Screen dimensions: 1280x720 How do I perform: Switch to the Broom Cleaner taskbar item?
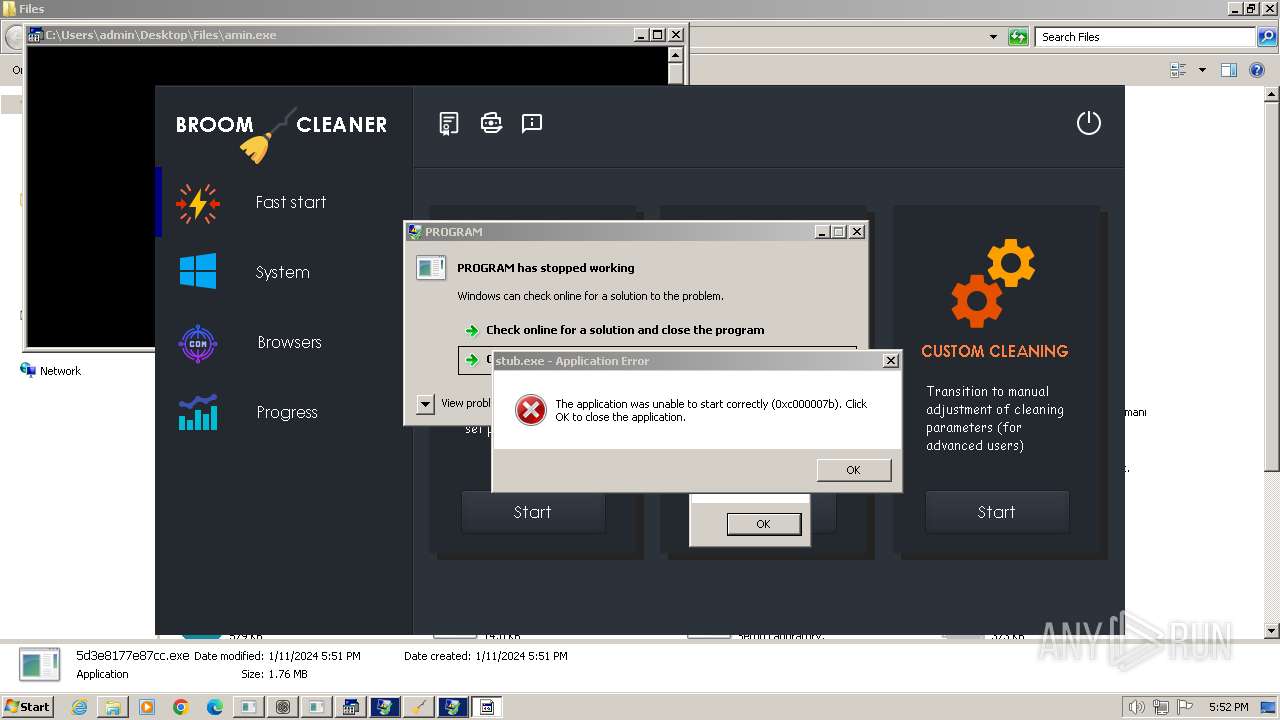419,707
